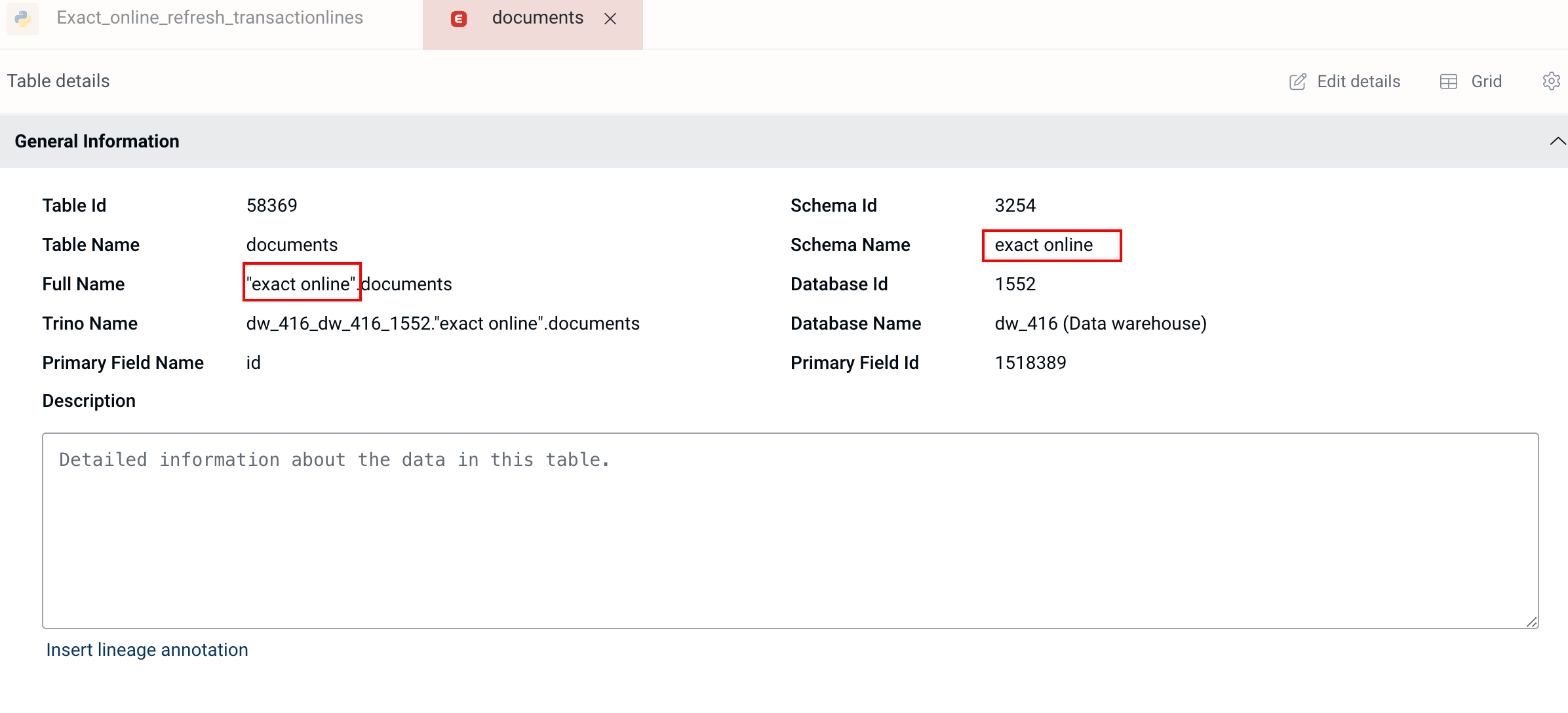Click Database Name value dw_416 (Data warehouse)
Viewport: 1568px width, 713px height.
(x=1101, y=323)
